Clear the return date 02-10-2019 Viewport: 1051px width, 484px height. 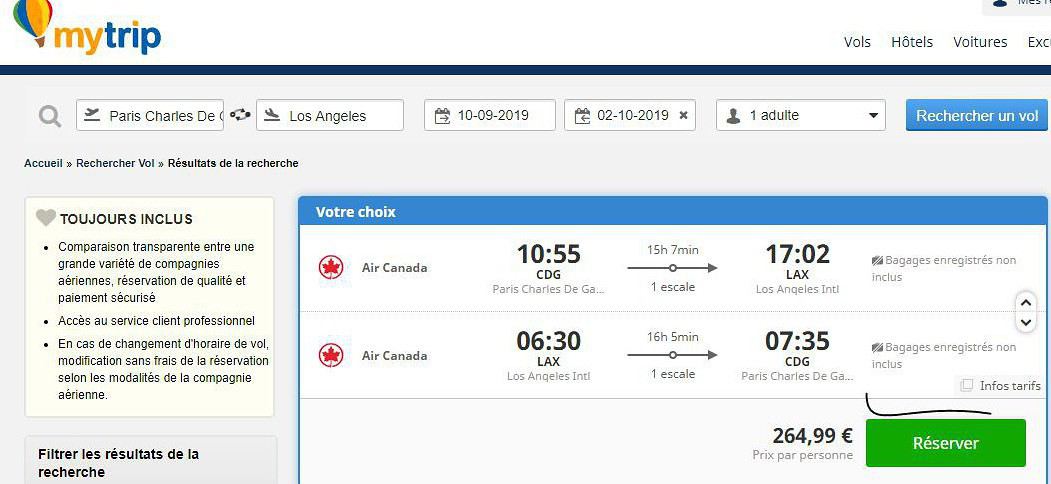click(x=684, y=115)
